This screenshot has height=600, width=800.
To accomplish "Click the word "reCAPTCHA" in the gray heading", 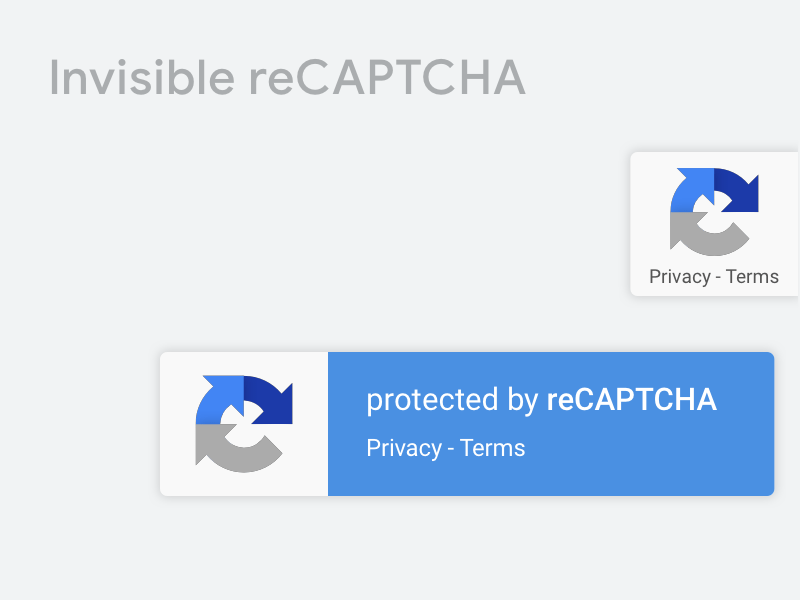I will point(387,78).
